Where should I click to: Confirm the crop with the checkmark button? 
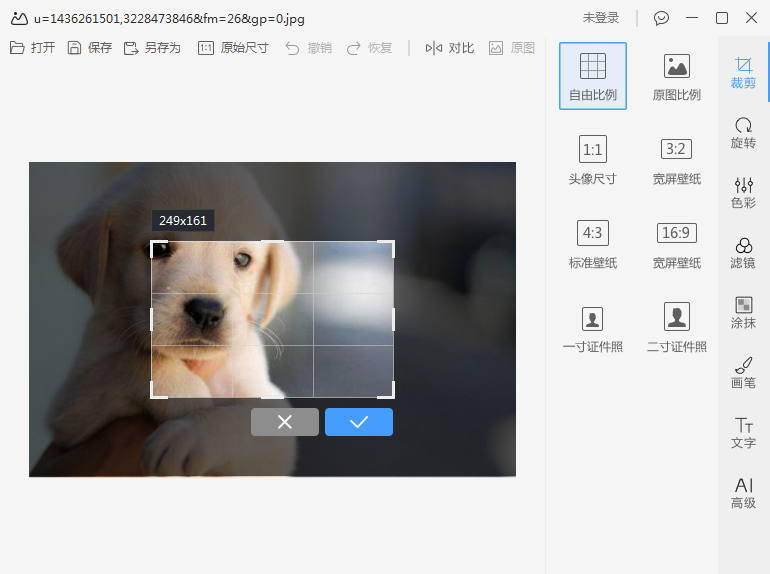pyautogui.click(x=359, y=422)
